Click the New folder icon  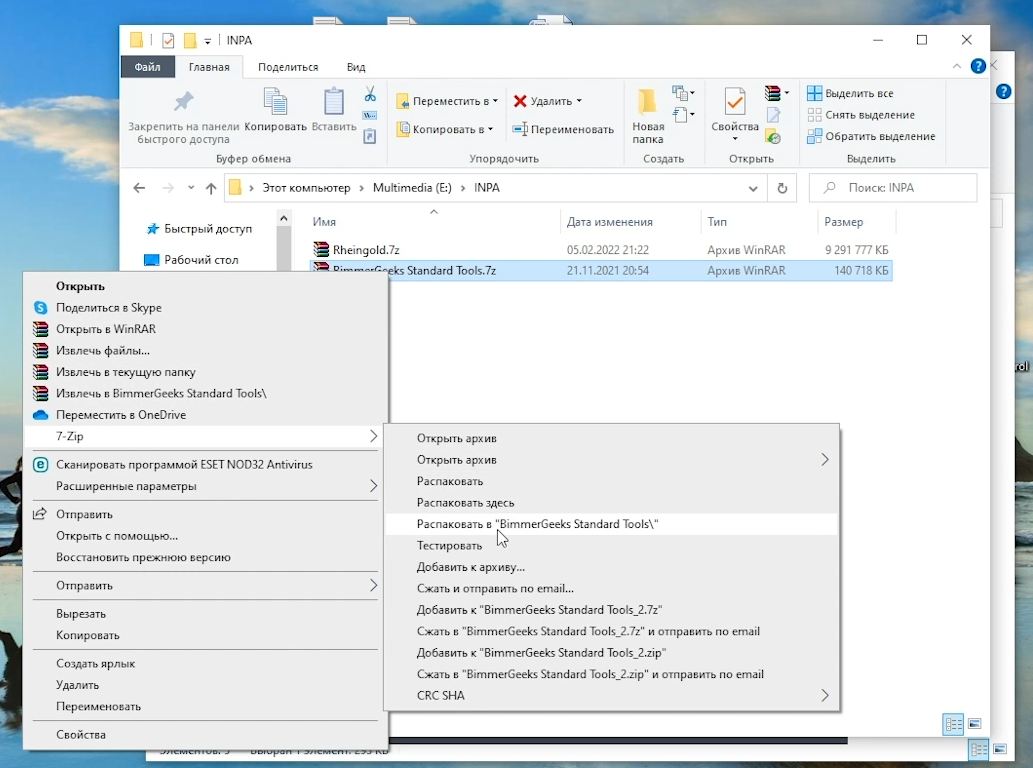point(647,102)
